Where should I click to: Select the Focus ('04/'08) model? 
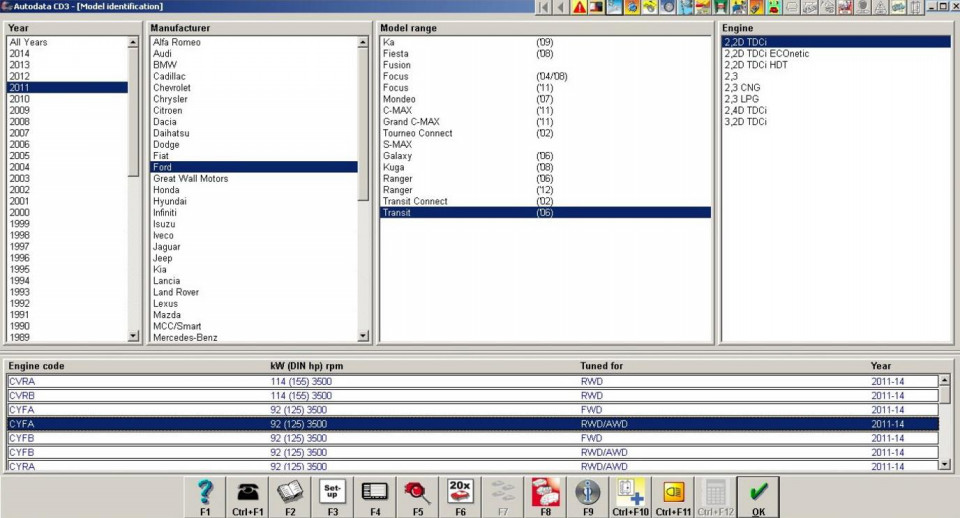point(545,76)
